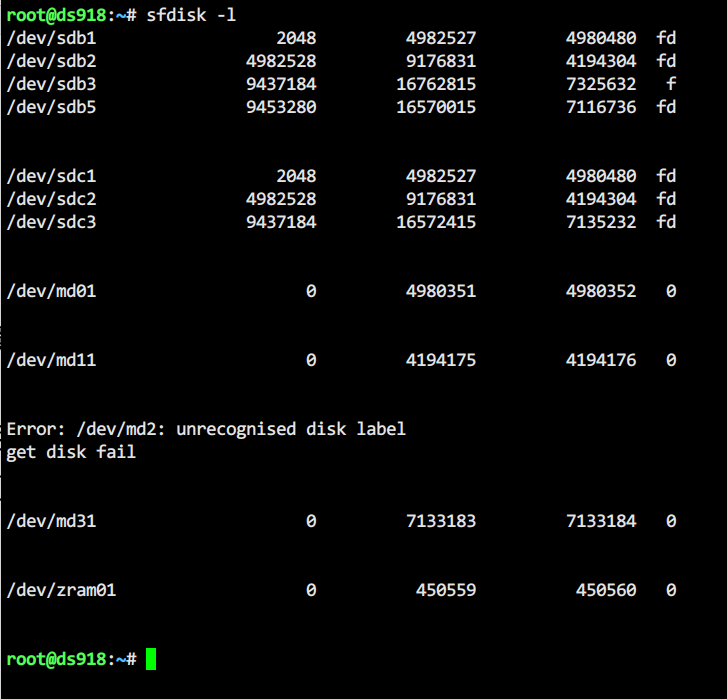Click the 'get disk fail' message
Screen dimensions: 727x699
[71, 452]
